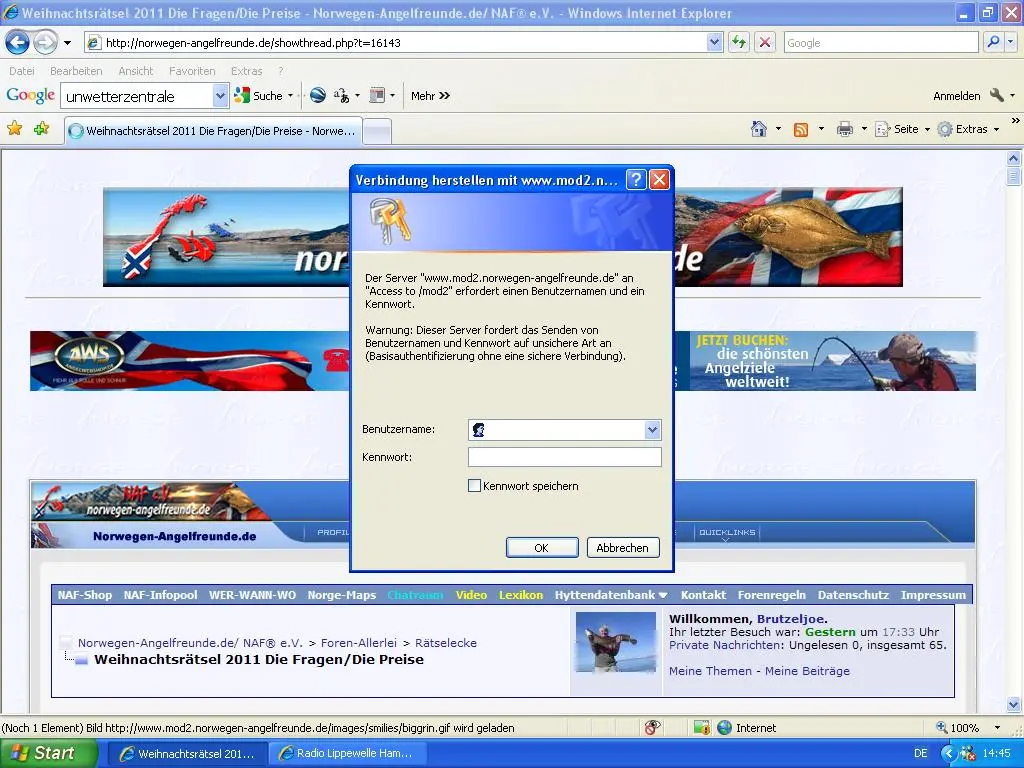Enable the Kennwort speichern checkbox
The image size is (1024, 768).
point(475,486)
